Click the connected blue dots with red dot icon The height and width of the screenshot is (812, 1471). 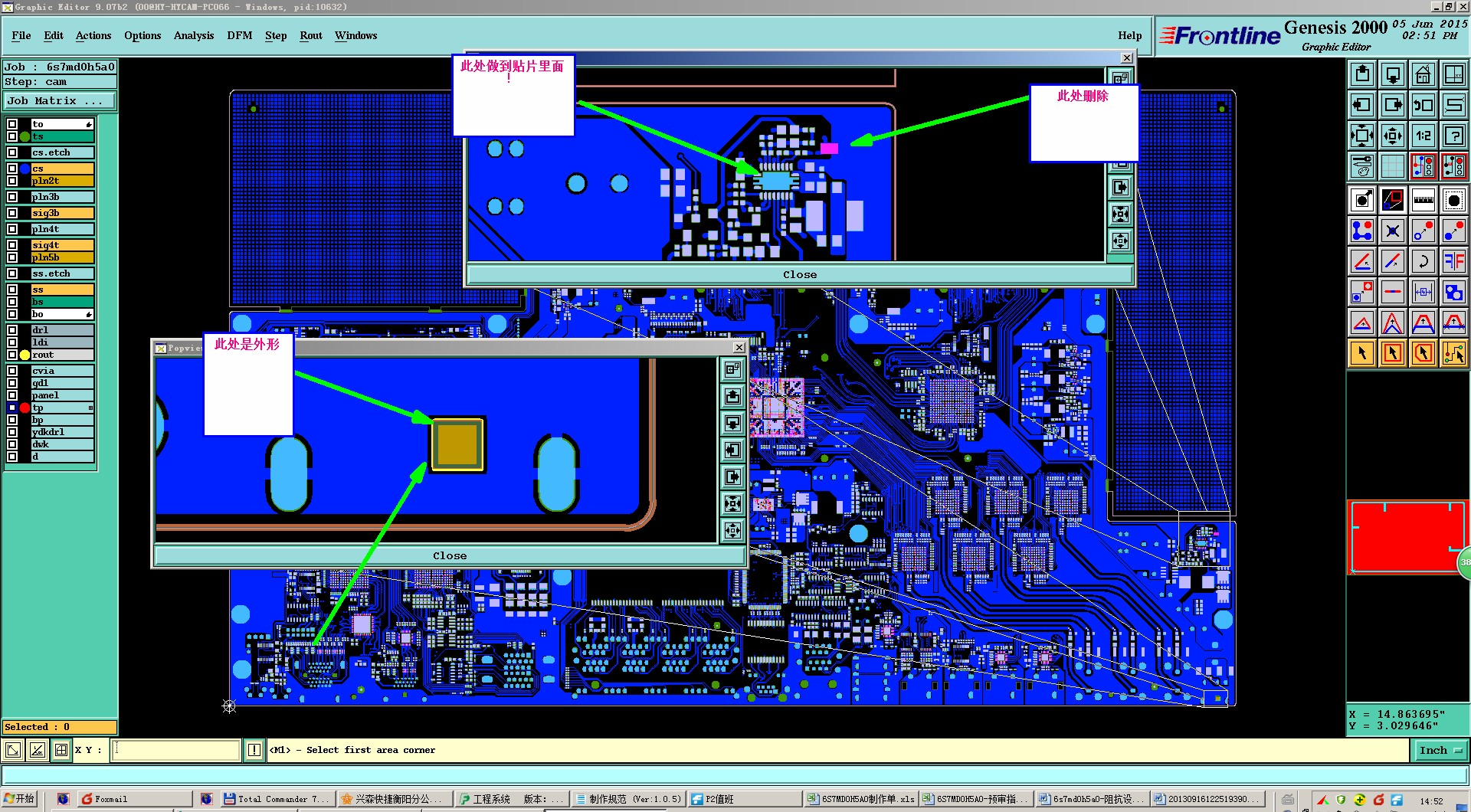click(1362, 231)
